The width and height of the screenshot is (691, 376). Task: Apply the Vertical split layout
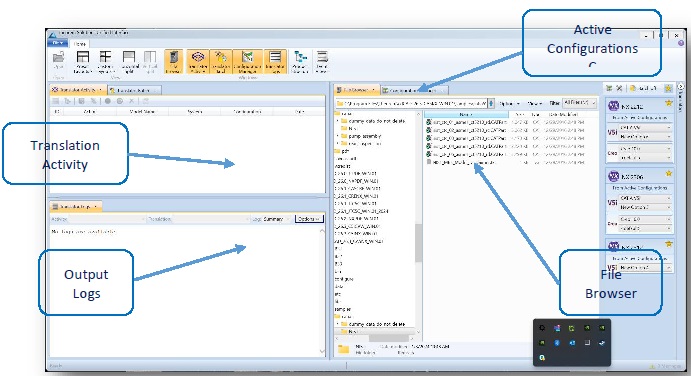pos(150,62)
